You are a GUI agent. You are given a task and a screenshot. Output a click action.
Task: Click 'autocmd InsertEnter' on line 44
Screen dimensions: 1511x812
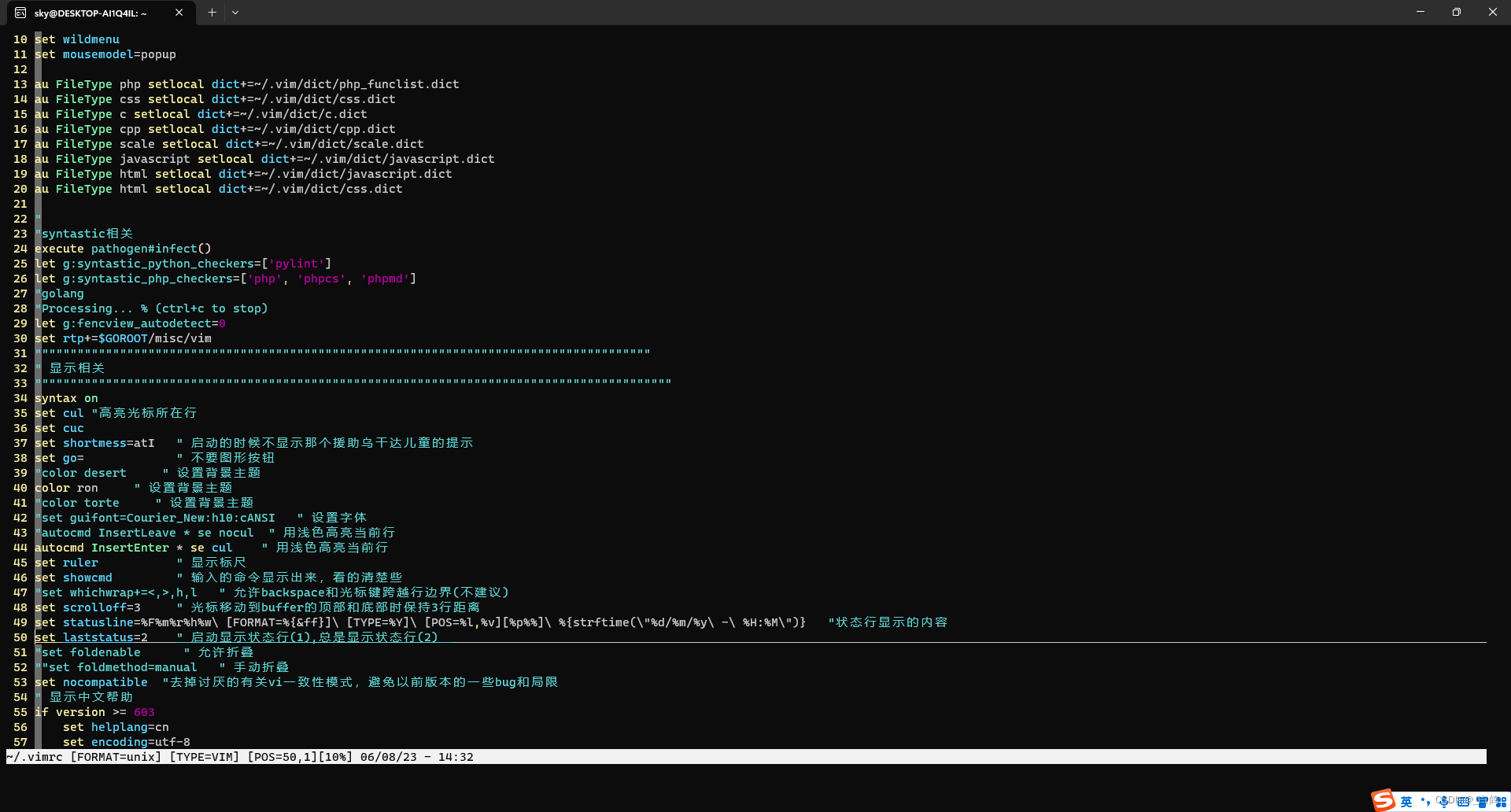point(102,548)
